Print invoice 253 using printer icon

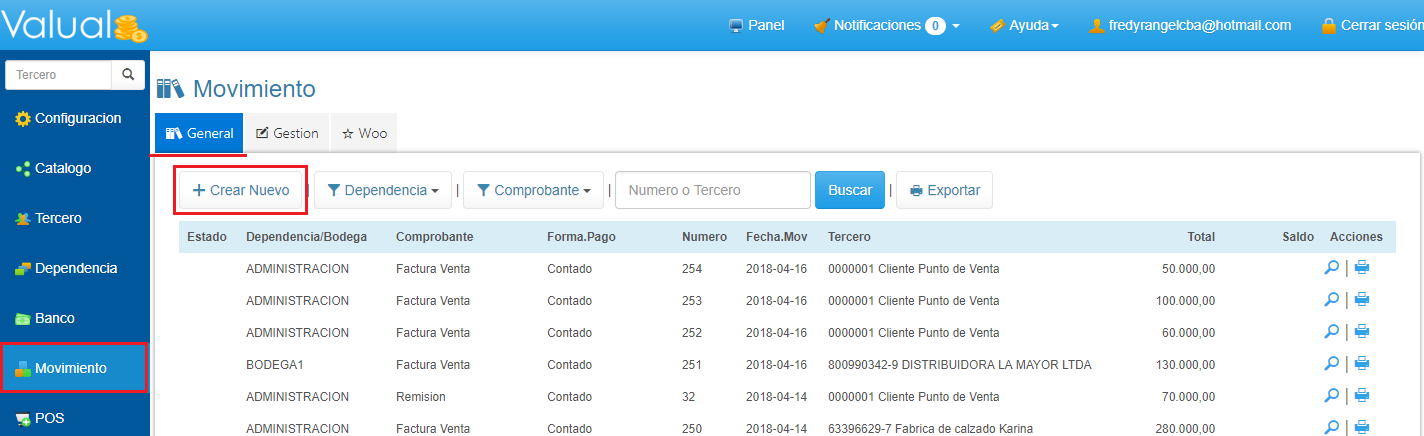[x=1362, y=299]
